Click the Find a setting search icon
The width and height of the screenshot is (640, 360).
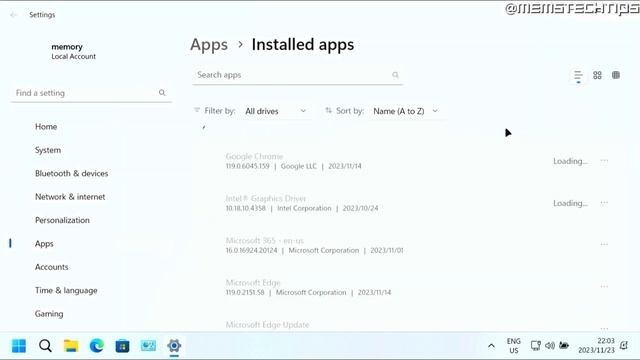coord(162,93)
